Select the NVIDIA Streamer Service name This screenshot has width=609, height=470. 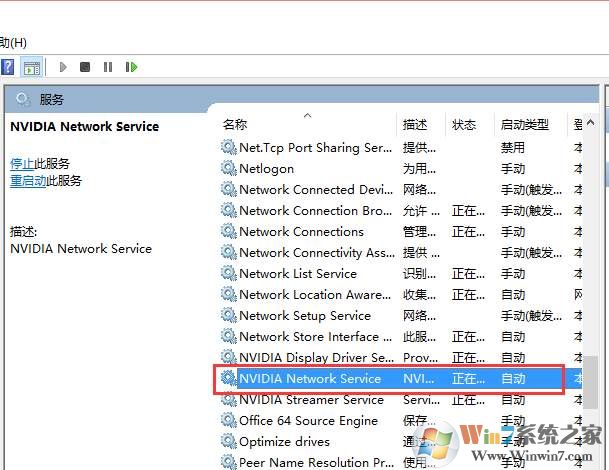click(x=311, y=399)
